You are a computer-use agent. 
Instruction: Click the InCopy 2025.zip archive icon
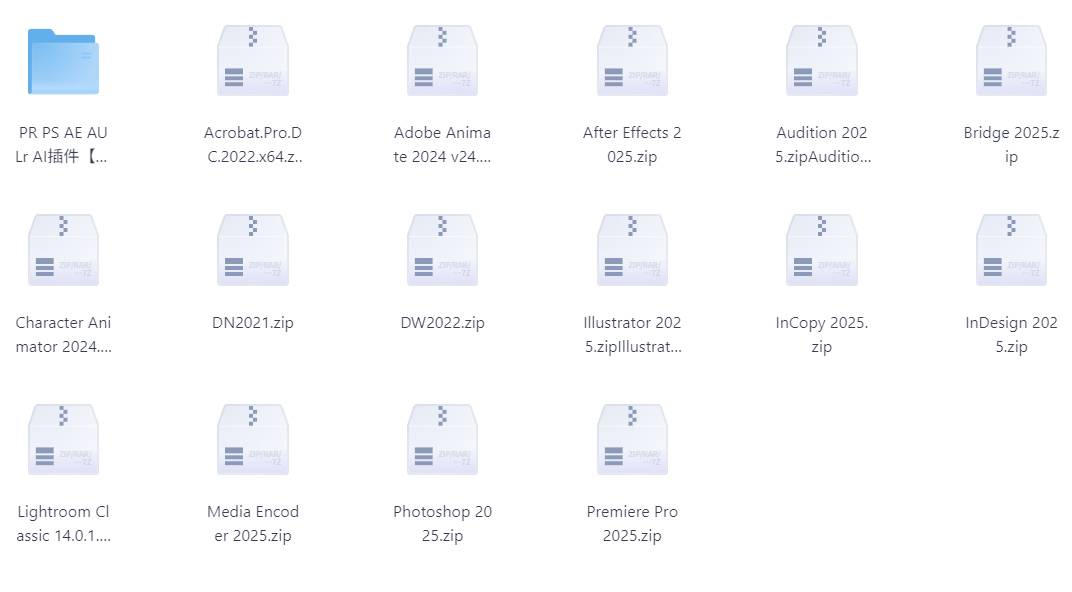[x=822, y=250]
